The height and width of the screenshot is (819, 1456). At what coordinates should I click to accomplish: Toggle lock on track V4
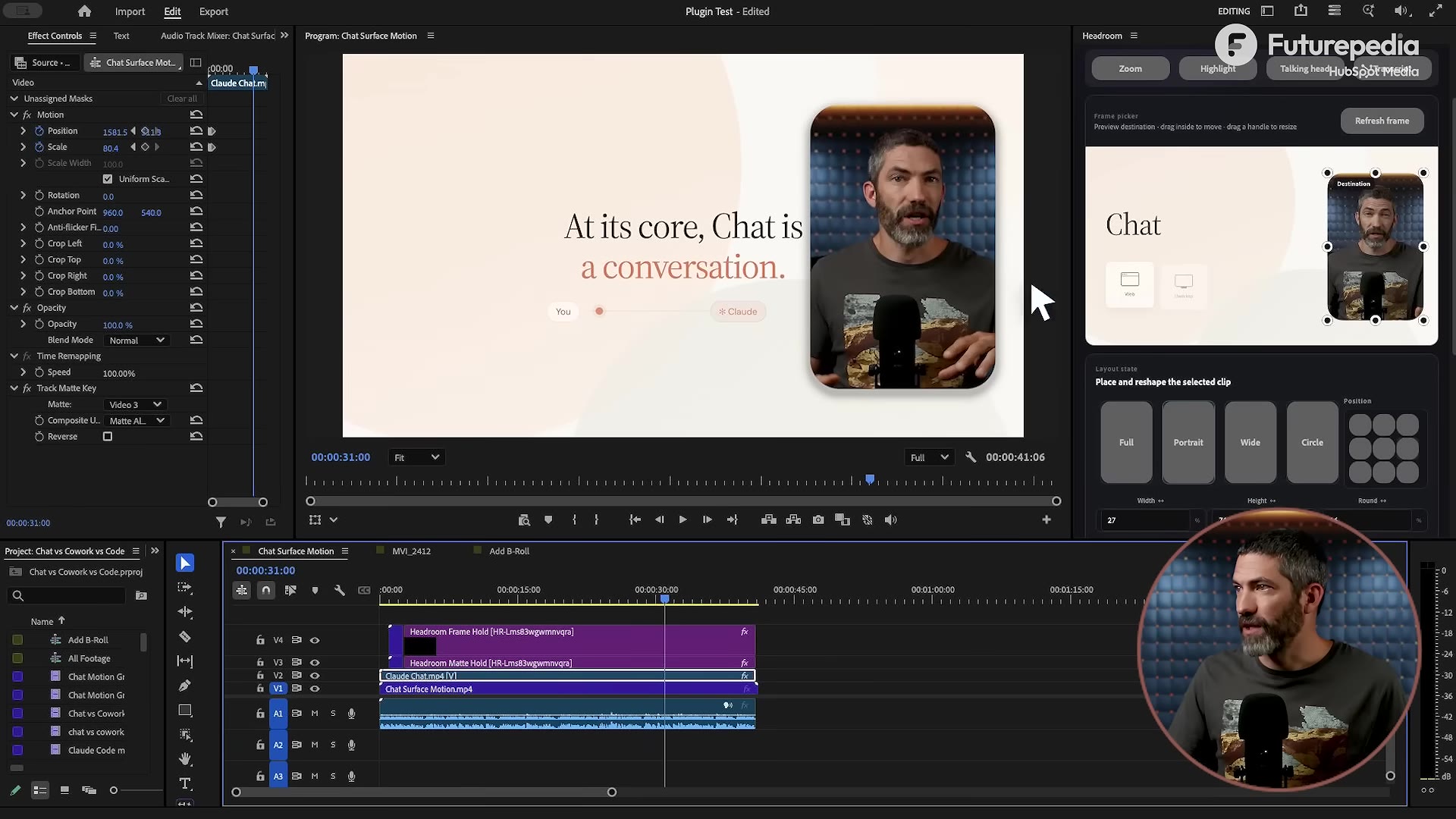pyautogui.click(x=260, y=640)
